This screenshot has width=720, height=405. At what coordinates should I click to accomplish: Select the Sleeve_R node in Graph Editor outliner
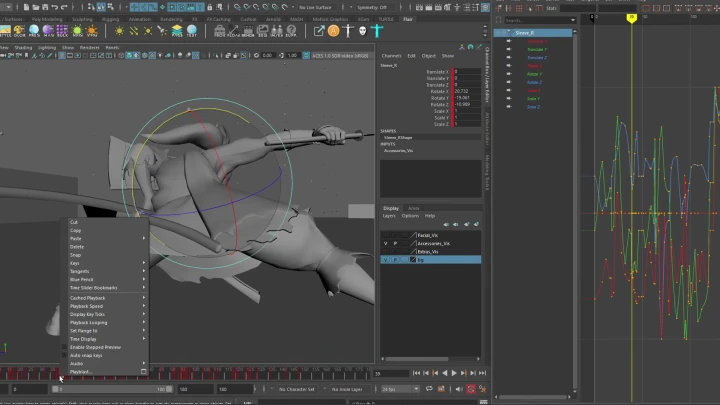pos(534,33)
